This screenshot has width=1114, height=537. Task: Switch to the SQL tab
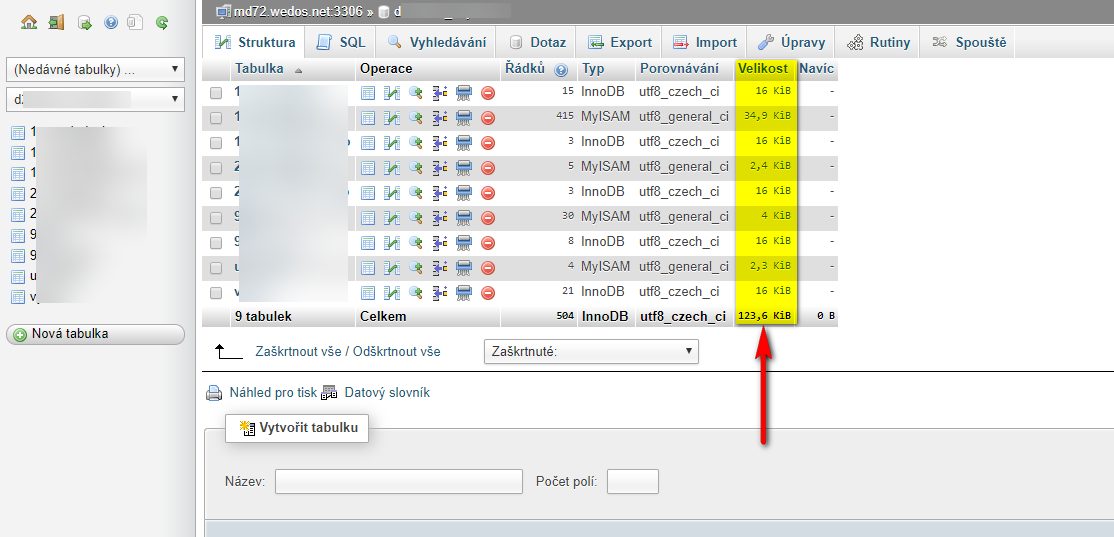[x=341, y=42]
